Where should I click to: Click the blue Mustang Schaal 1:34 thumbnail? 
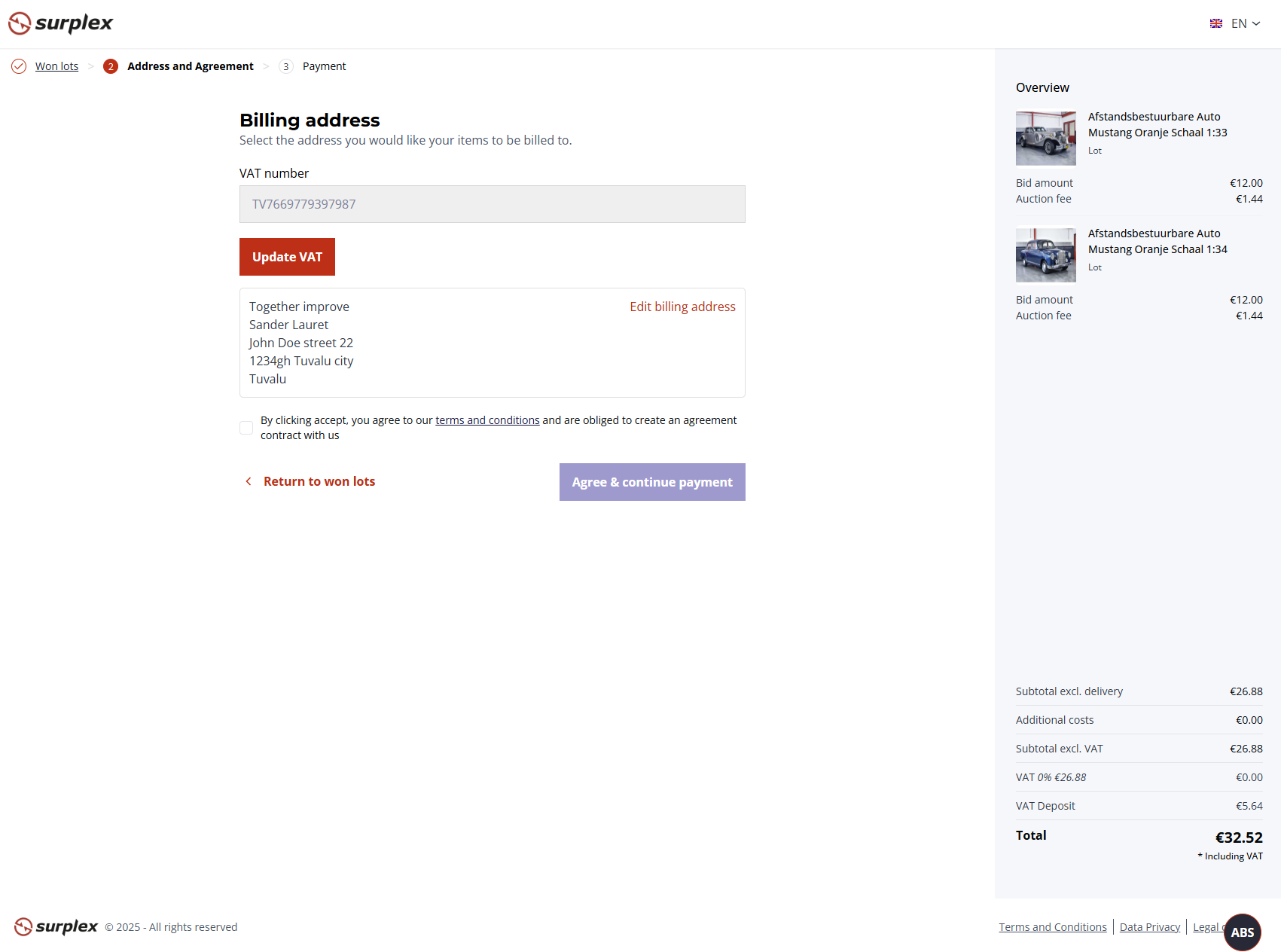click(1045, 255)
